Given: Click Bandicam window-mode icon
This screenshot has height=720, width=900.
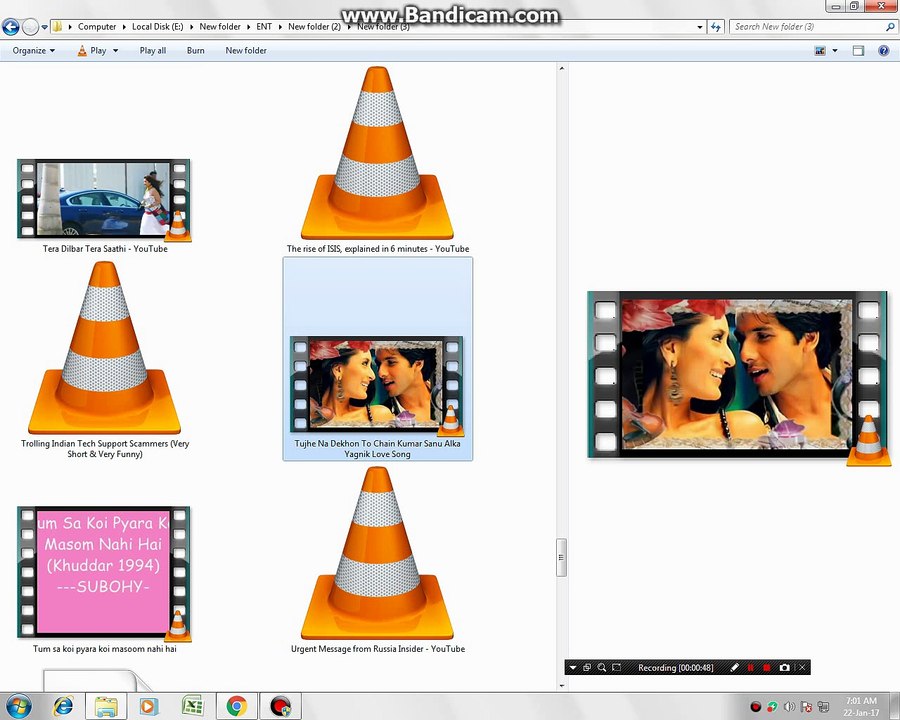Looking at the screenshot, I should (587, 668).
